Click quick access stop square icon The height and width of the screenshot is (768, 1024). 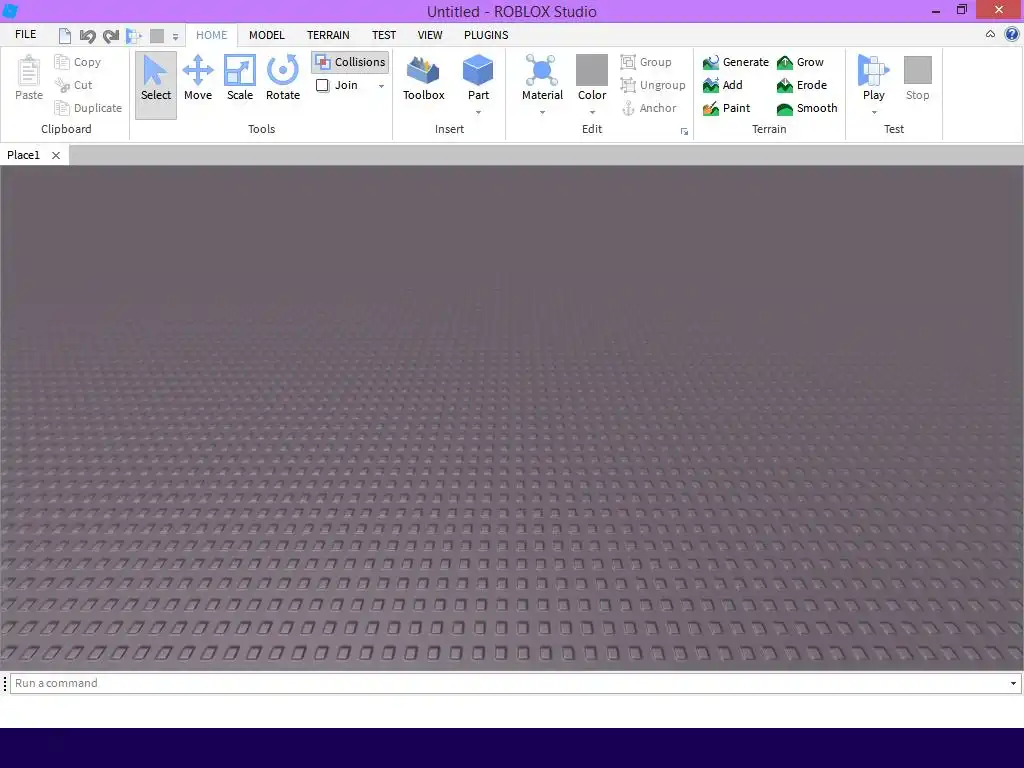point(157,36)
